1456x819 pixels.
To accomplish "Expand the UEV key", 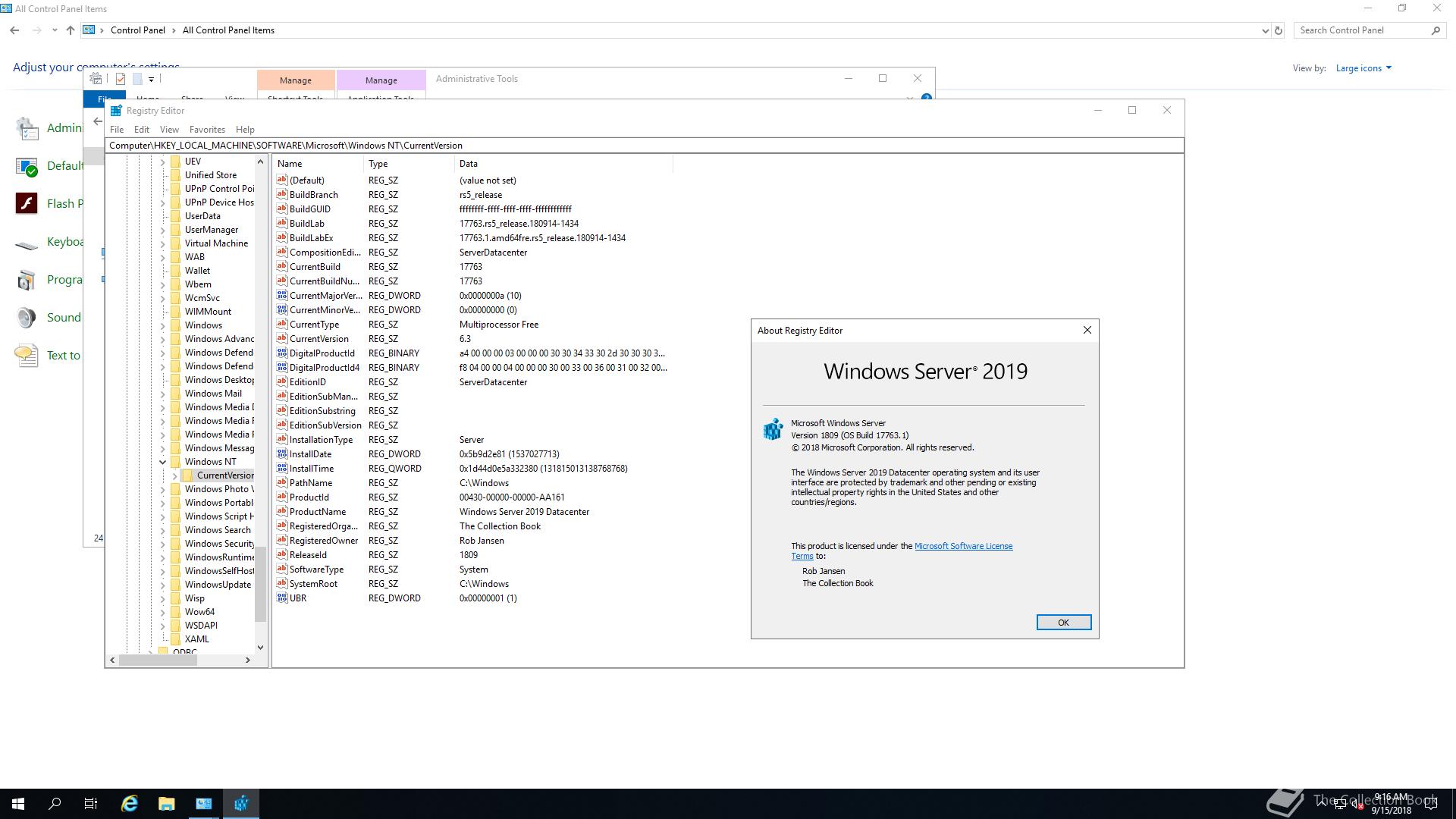I will click(163, 162).
